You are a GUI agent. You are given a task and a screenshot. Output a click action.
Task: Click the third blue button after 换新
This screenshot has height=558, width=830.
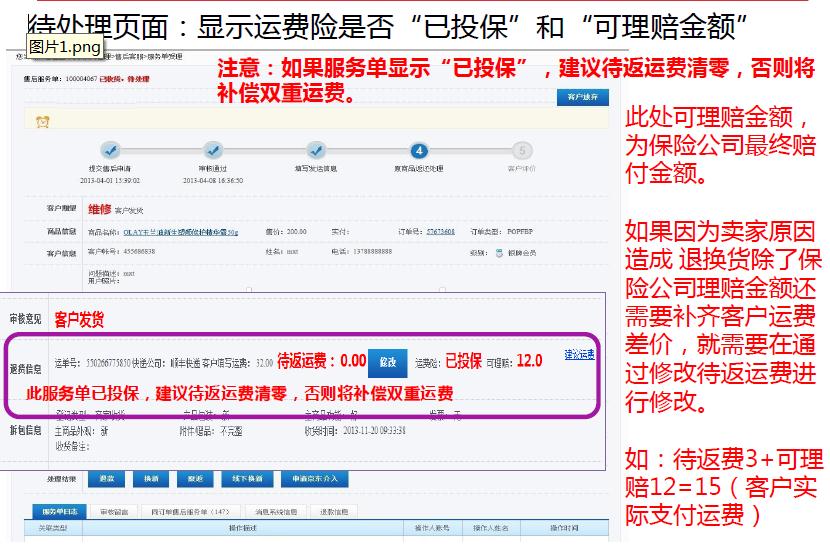(195, 479)
